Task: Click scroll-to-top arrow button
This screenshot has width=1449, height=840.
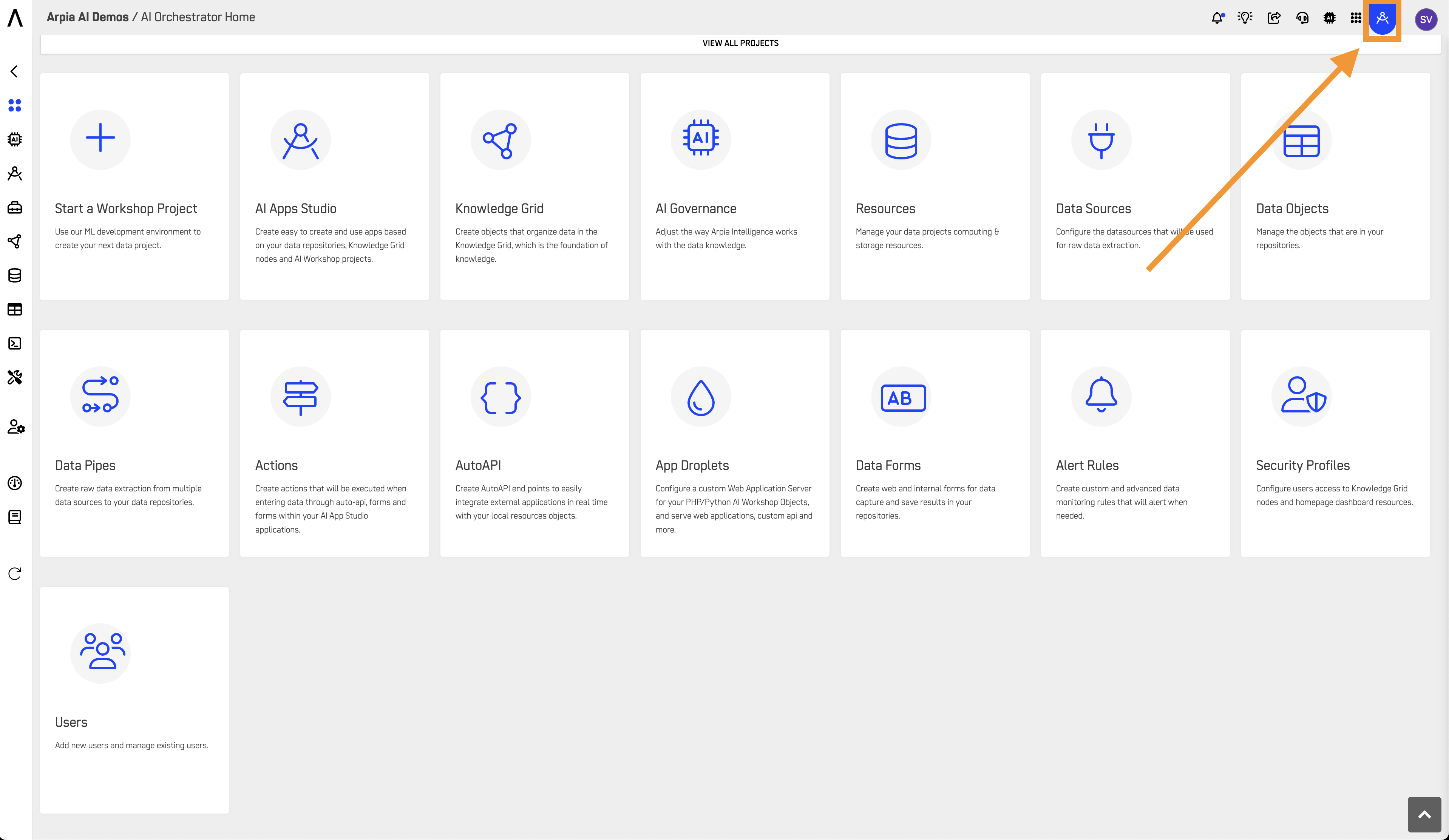Action: tap(1424, 814)
